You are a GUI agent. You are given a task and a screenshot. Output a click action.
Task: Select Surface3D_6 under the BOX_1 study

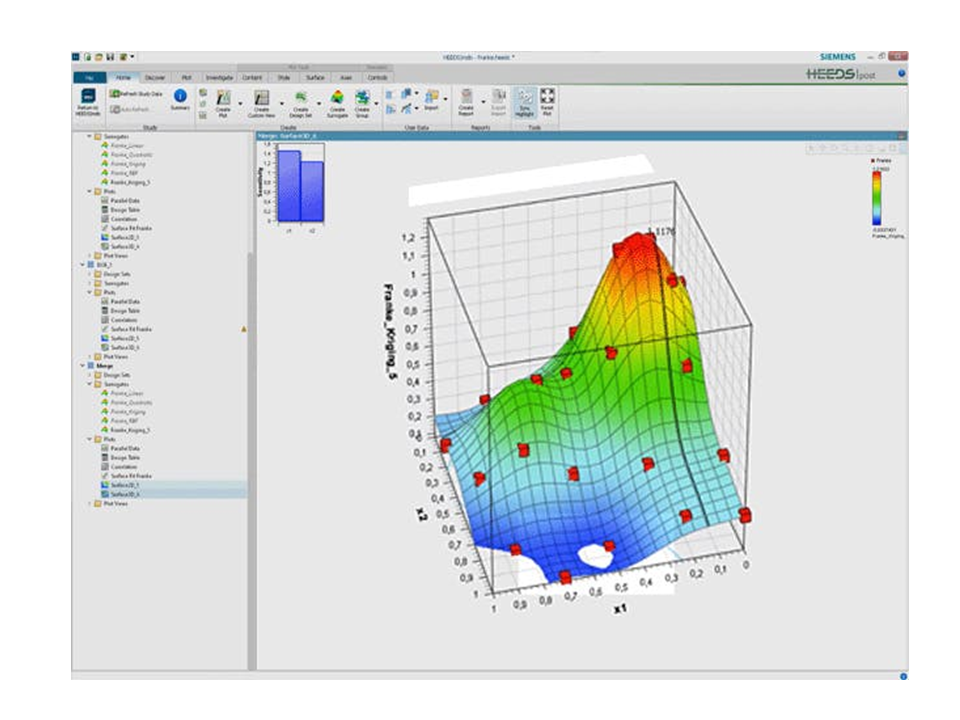(x=120, y=347)
